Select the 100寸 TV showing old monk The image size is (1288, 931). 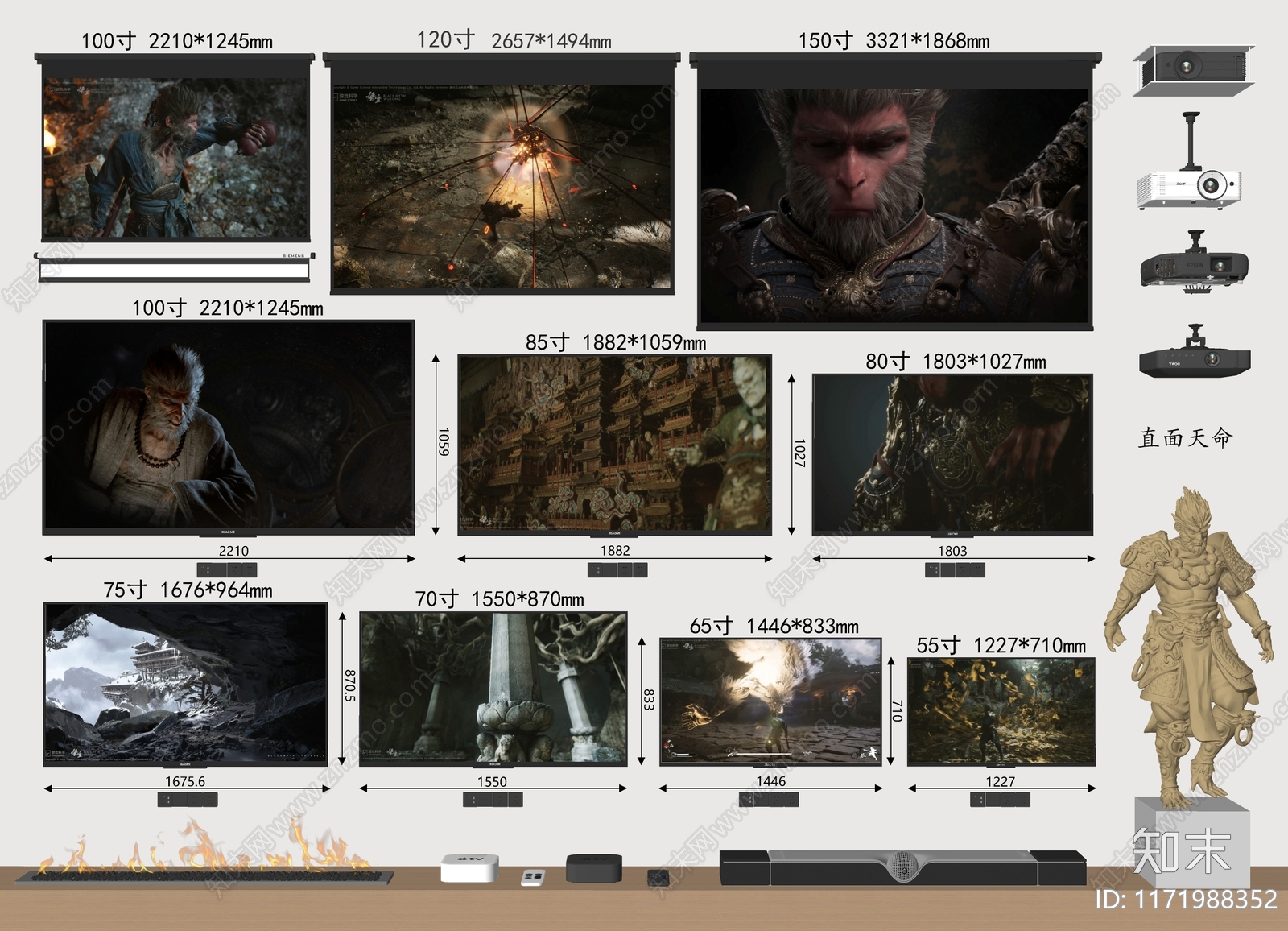[x=229, y=428]
